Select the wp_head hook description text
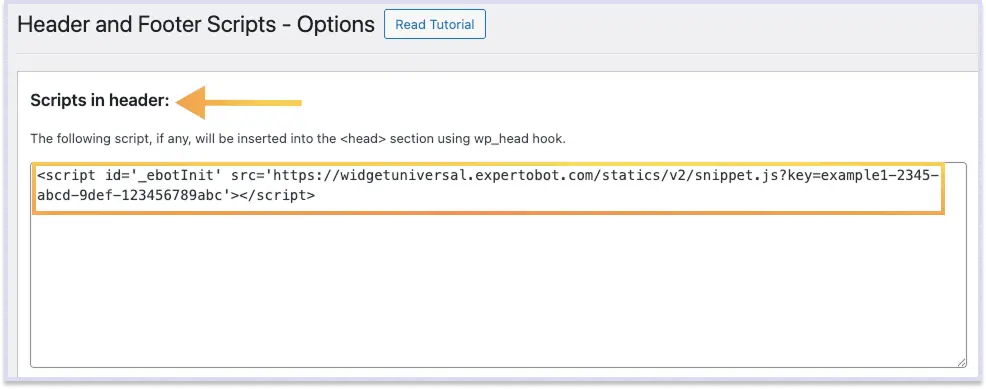The image size is (986, 389). tap(298, 138)
